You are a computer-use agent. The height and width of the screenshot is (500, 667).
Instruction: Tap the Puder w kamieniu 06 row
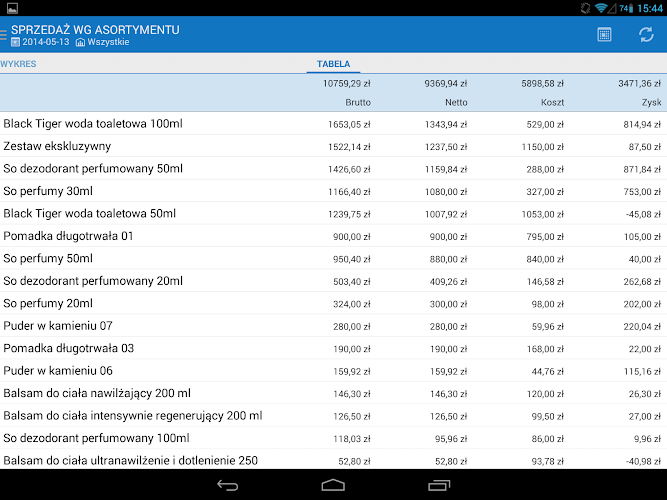[334, 371]
